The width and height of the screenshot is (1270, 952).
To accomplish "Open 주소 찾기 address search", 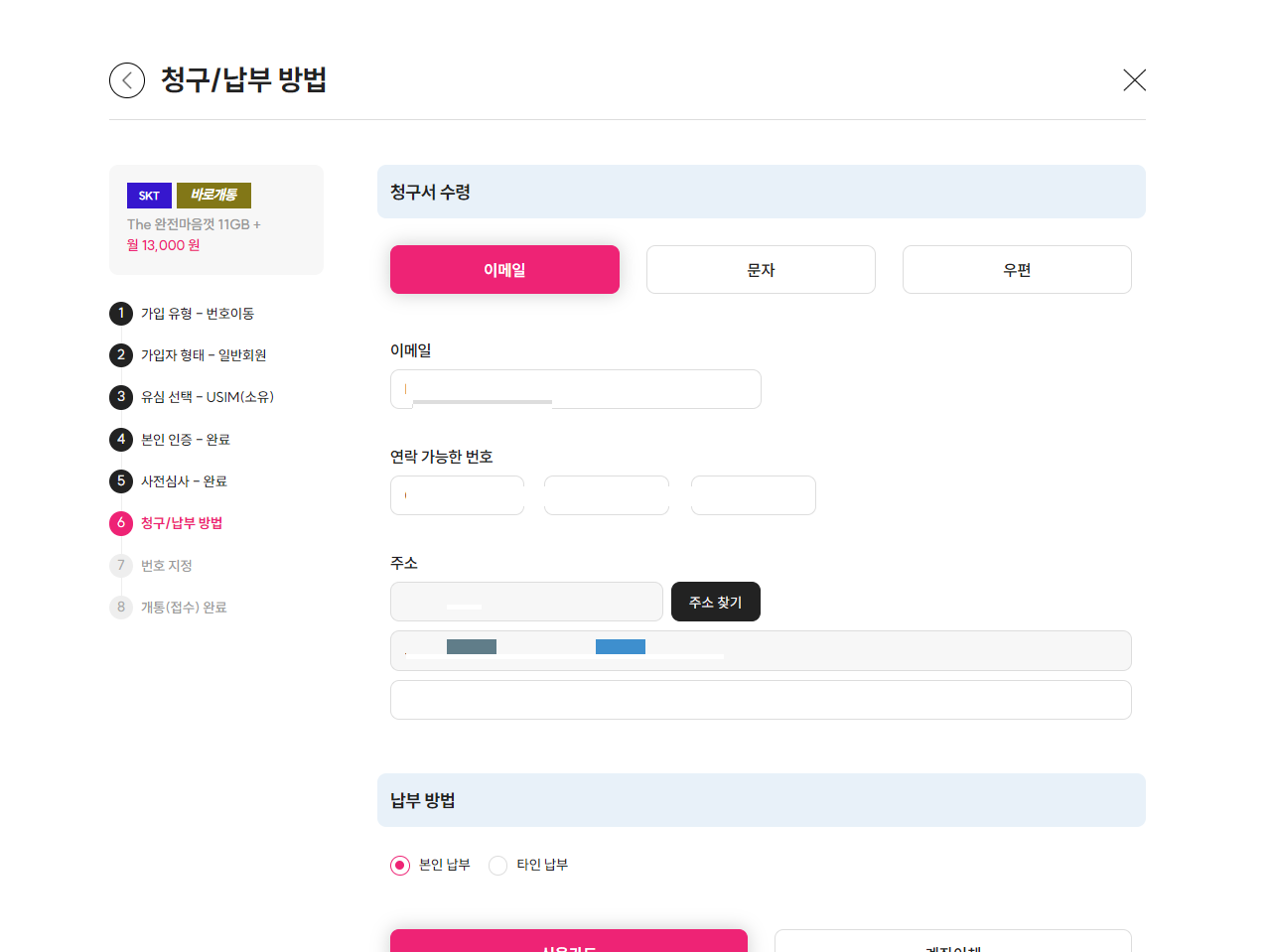I will (716, 602).
